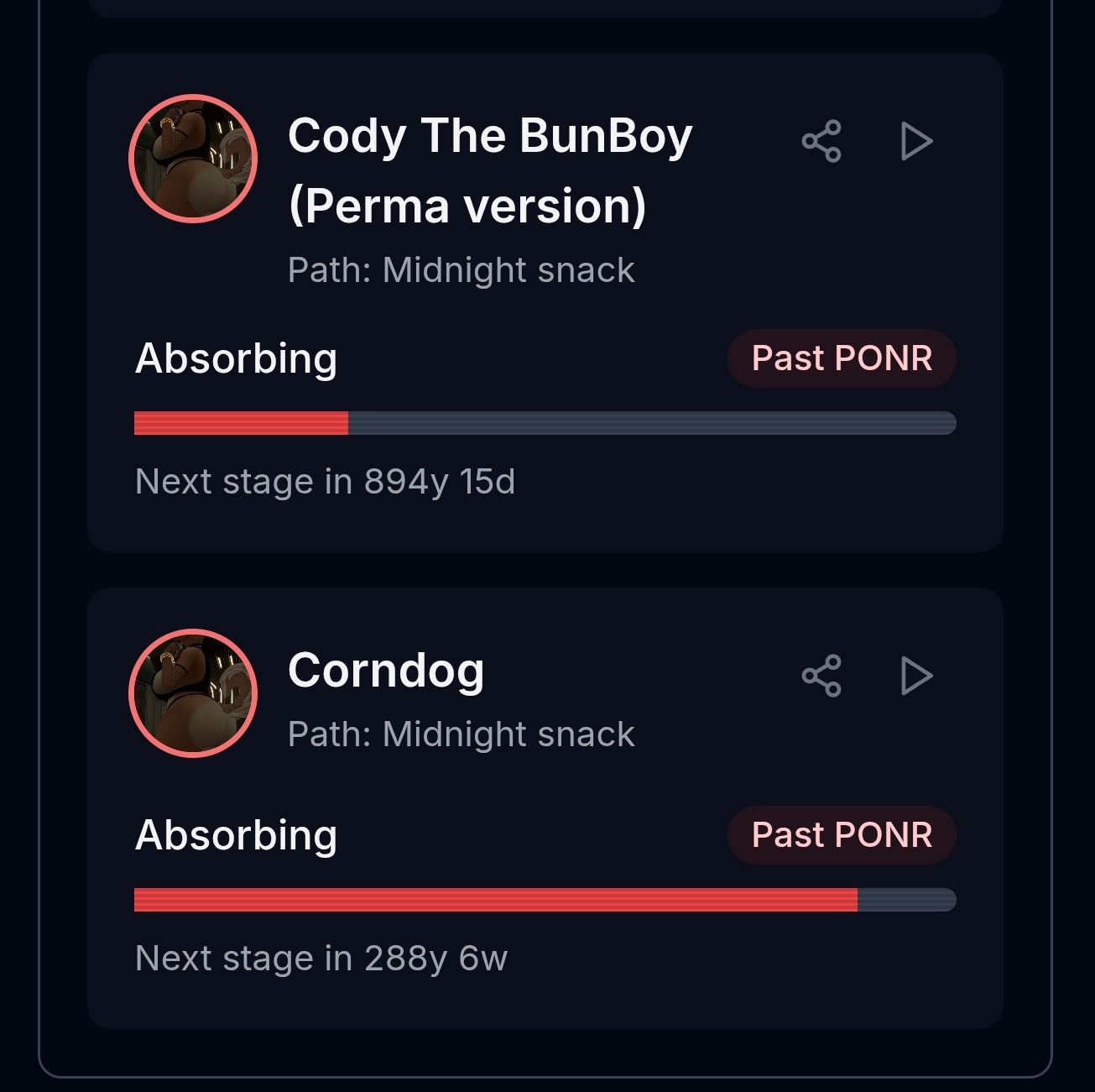Click the unfilled gray section of Cody's progress bar

click(652, 423)
